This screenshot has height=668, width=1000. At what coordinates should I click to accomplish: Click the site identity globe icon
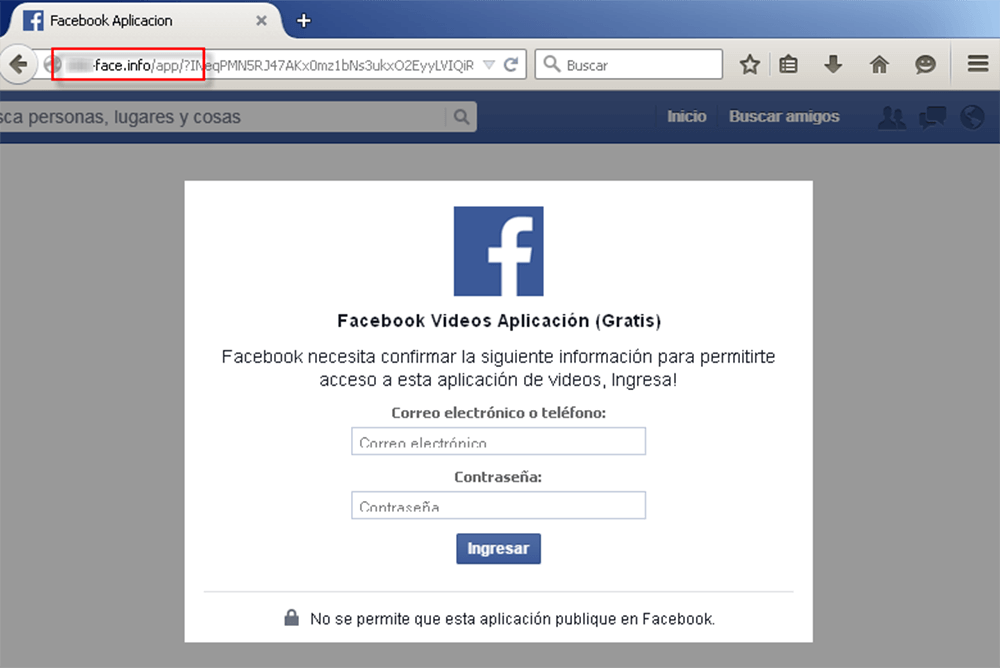click(52, 64)
